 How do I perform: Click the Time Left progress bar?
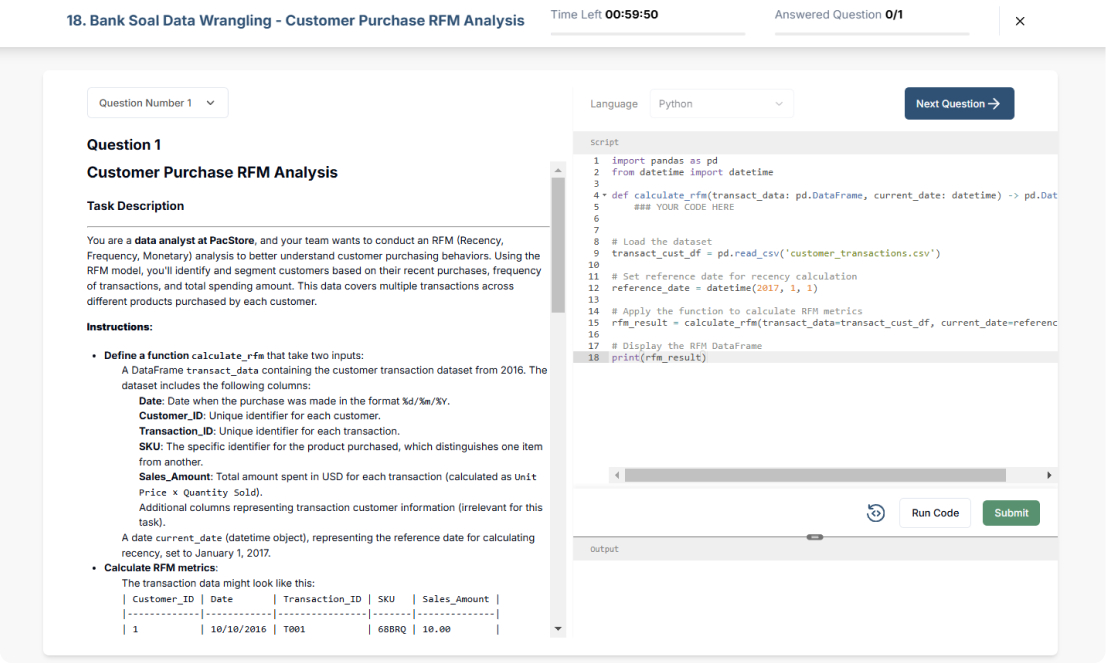647,34
